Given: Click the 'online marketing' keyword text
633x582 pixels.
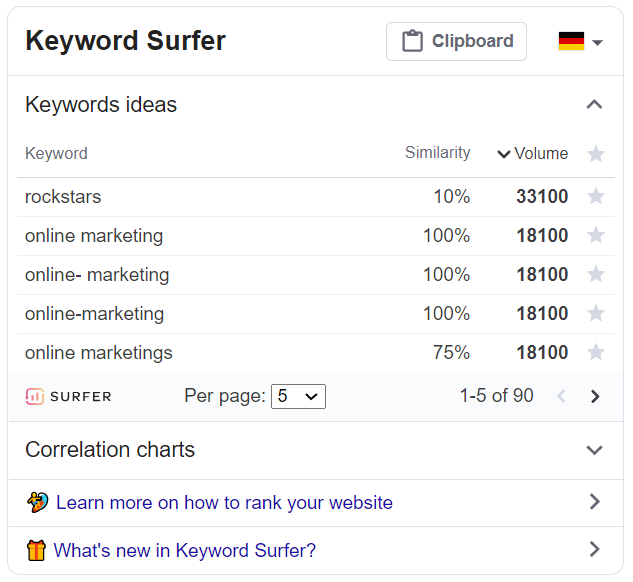Looking at the screenshot, I should pos(94,236).
